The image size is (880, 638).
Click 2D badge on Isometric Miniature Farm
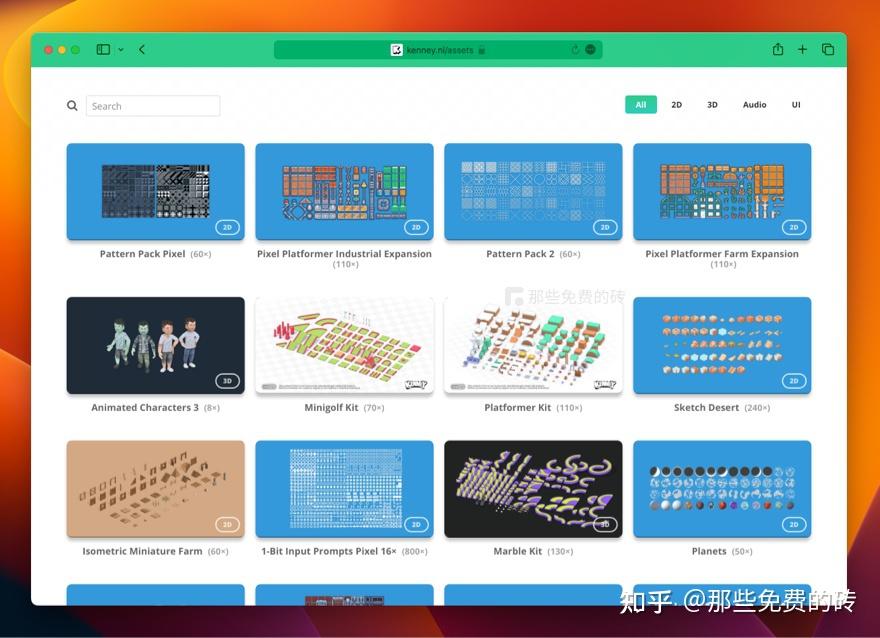pyautogui.click(x=227, y=525)
